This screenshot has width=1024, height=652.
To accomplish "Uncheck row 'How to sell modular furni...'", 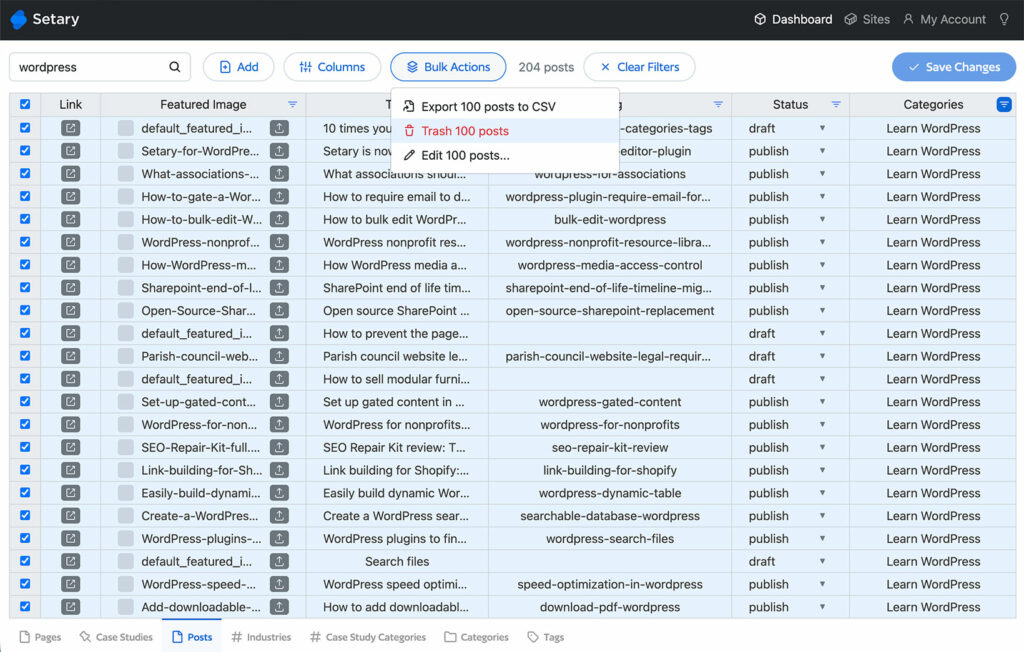I will point(25,378).
